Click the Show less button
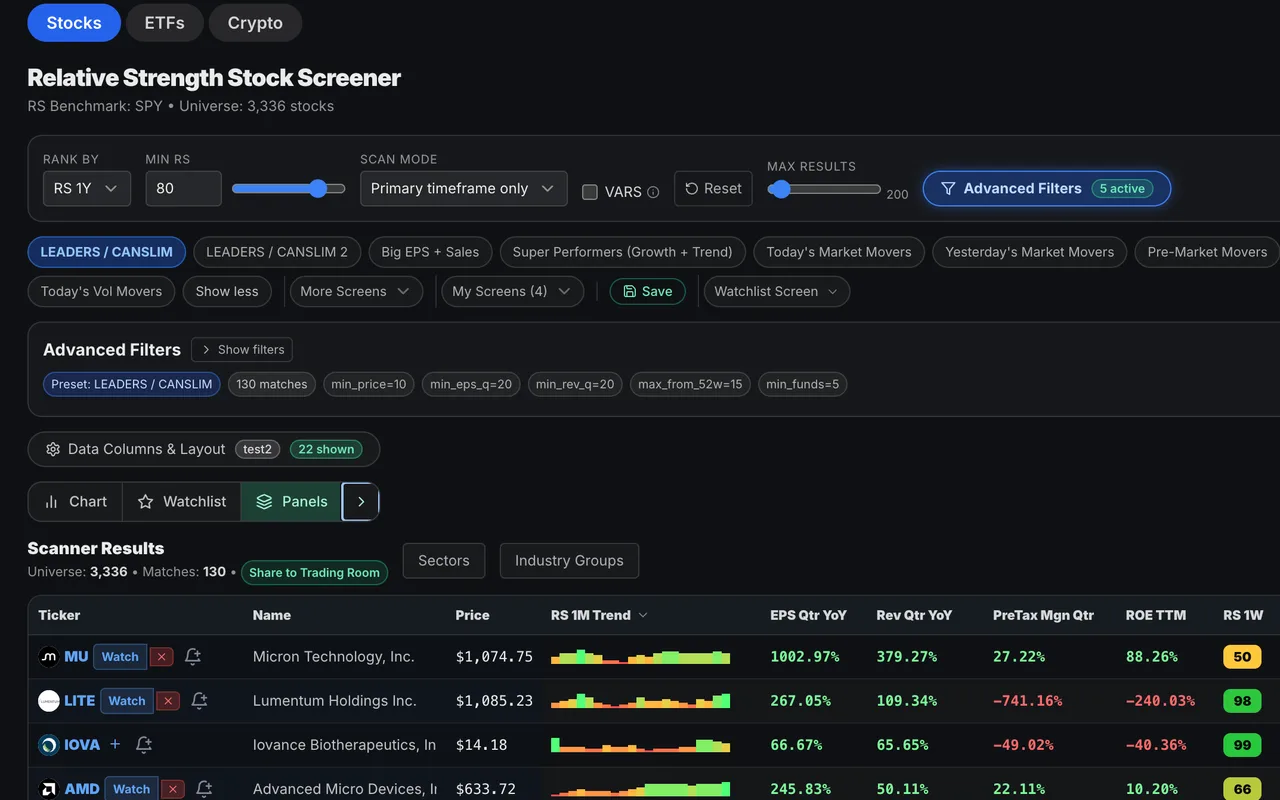Image resolution: width=1280 pixels, height=800 pixels. [x=227, y=291]
